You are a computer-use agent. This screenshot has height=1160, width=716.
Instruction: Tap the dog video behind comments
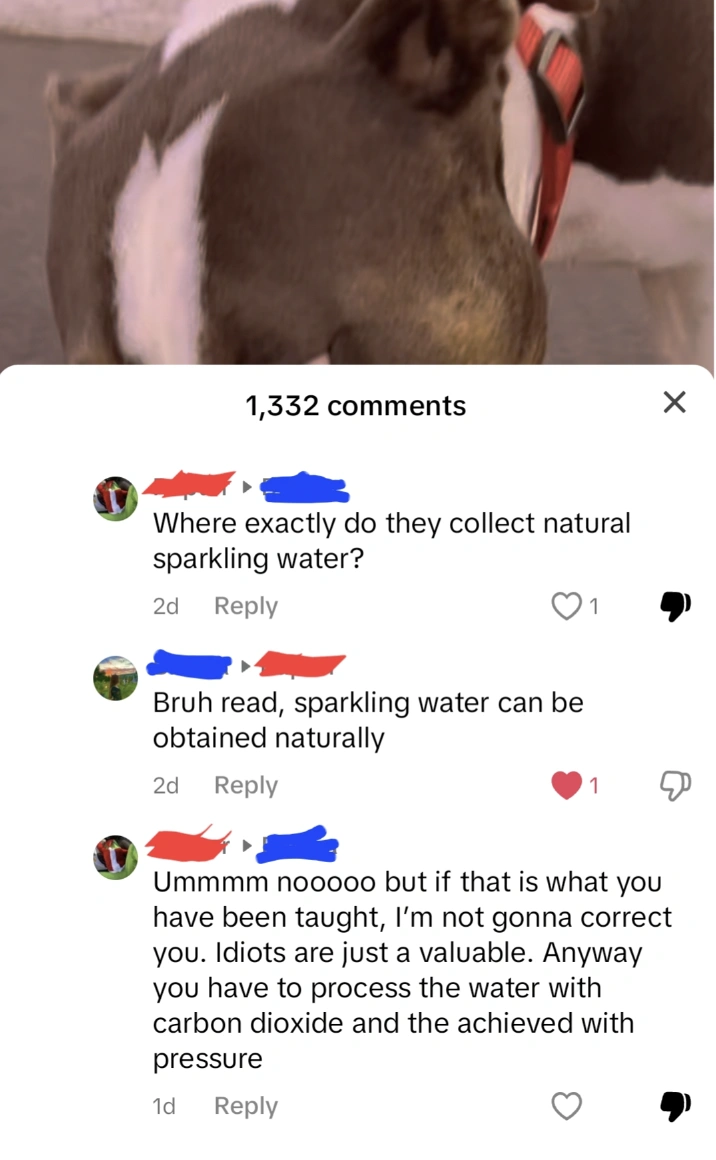click(358, 181)
